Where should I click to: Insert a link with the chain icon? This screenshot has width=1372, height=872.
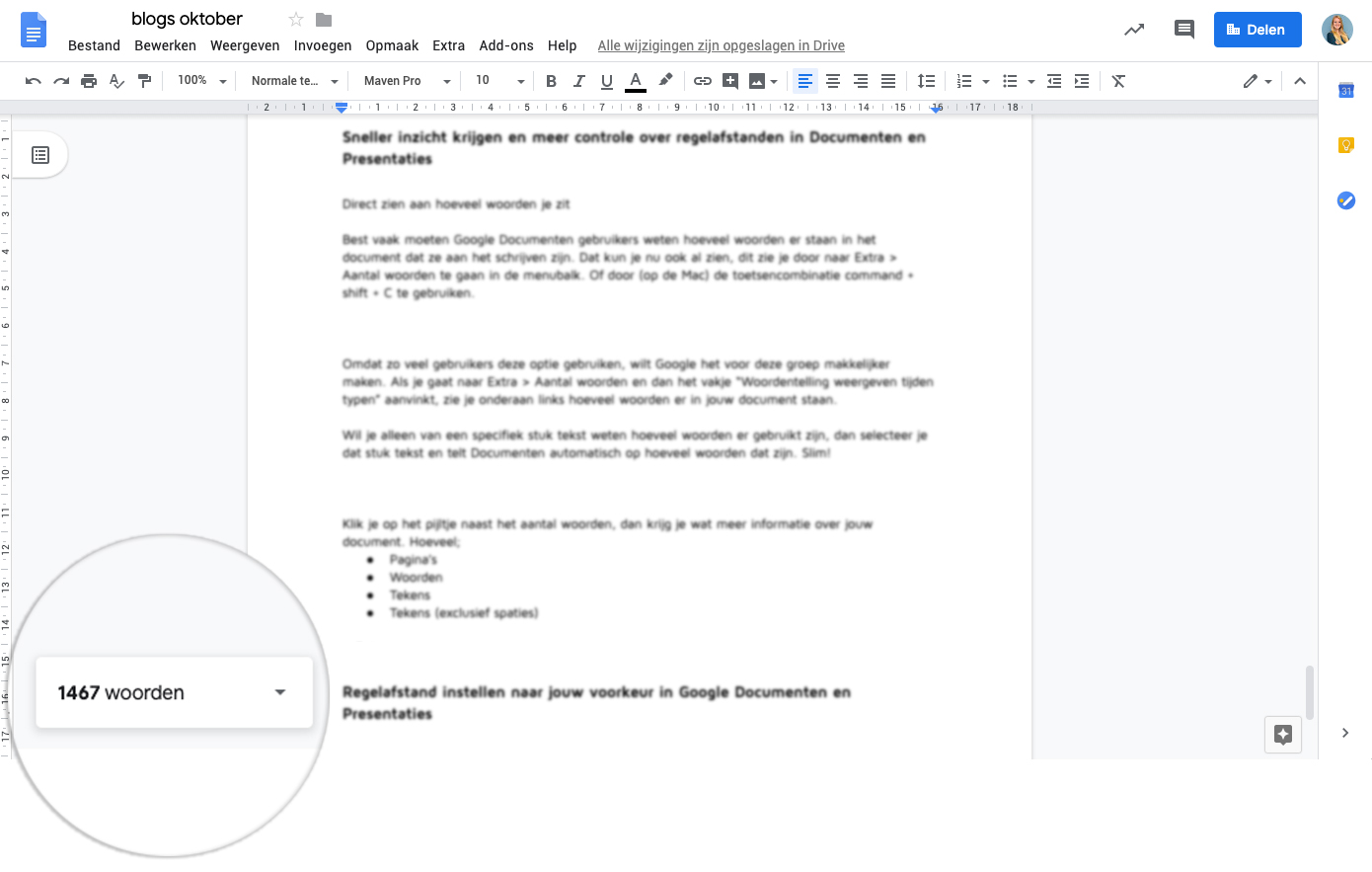[703, 81]
